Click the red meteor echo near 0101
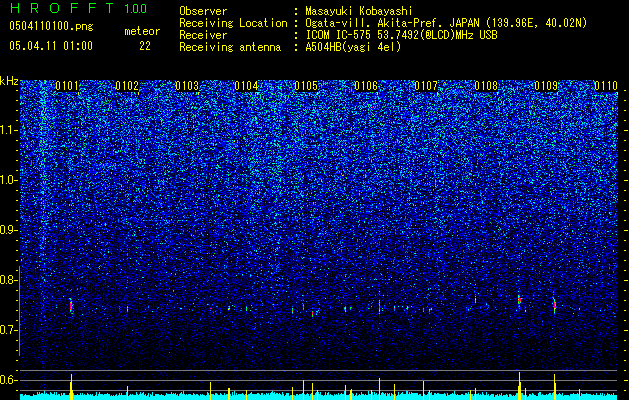629x400 pixels. tap(71, 306)
